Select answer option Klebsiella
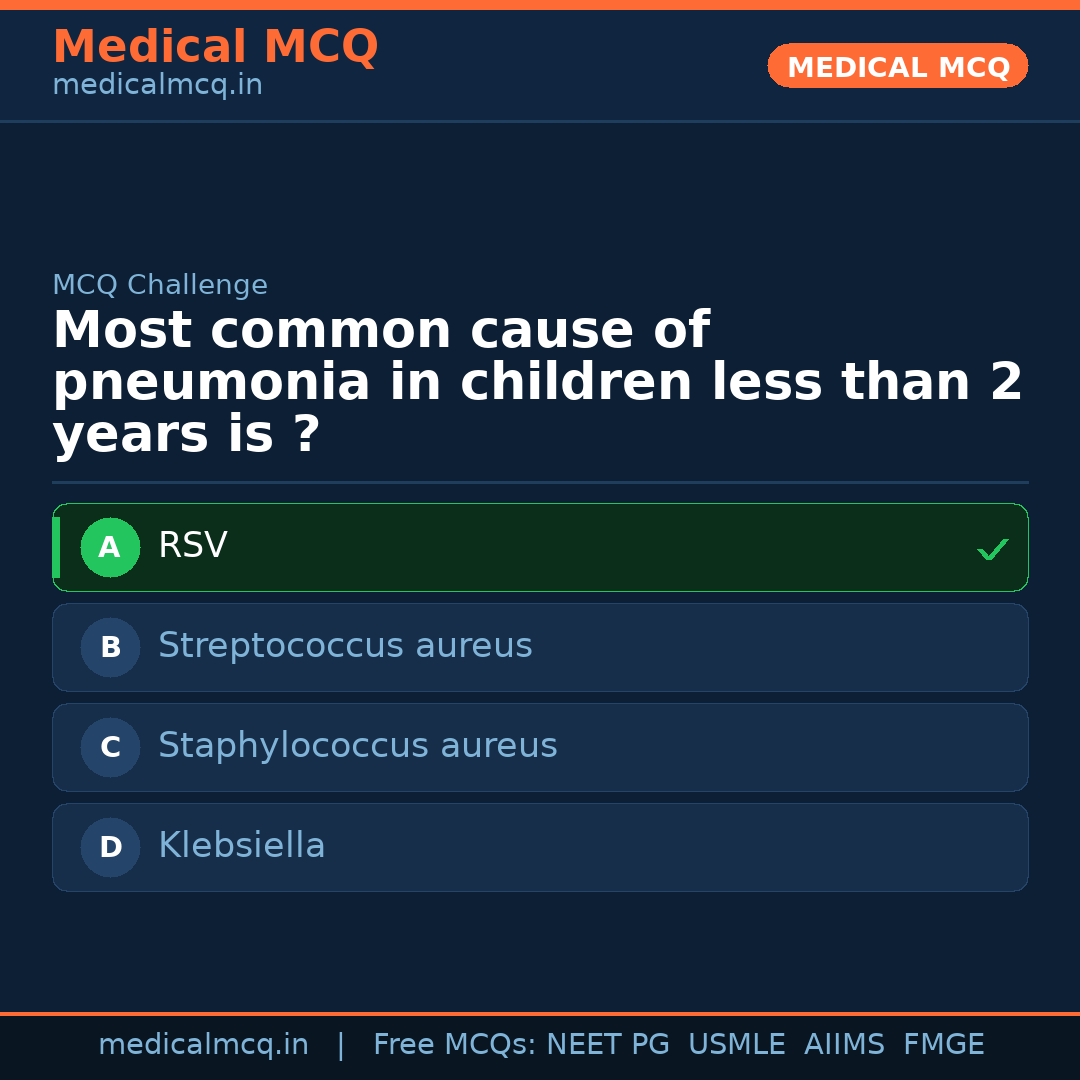 (x=540, y=847)
